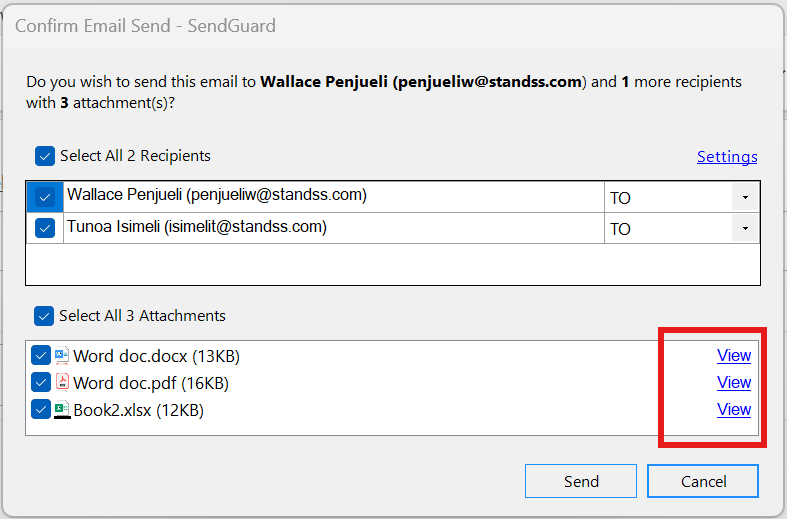
Task: Select the Tunoa Isimeli recipient row text
Action: (197, 227)
